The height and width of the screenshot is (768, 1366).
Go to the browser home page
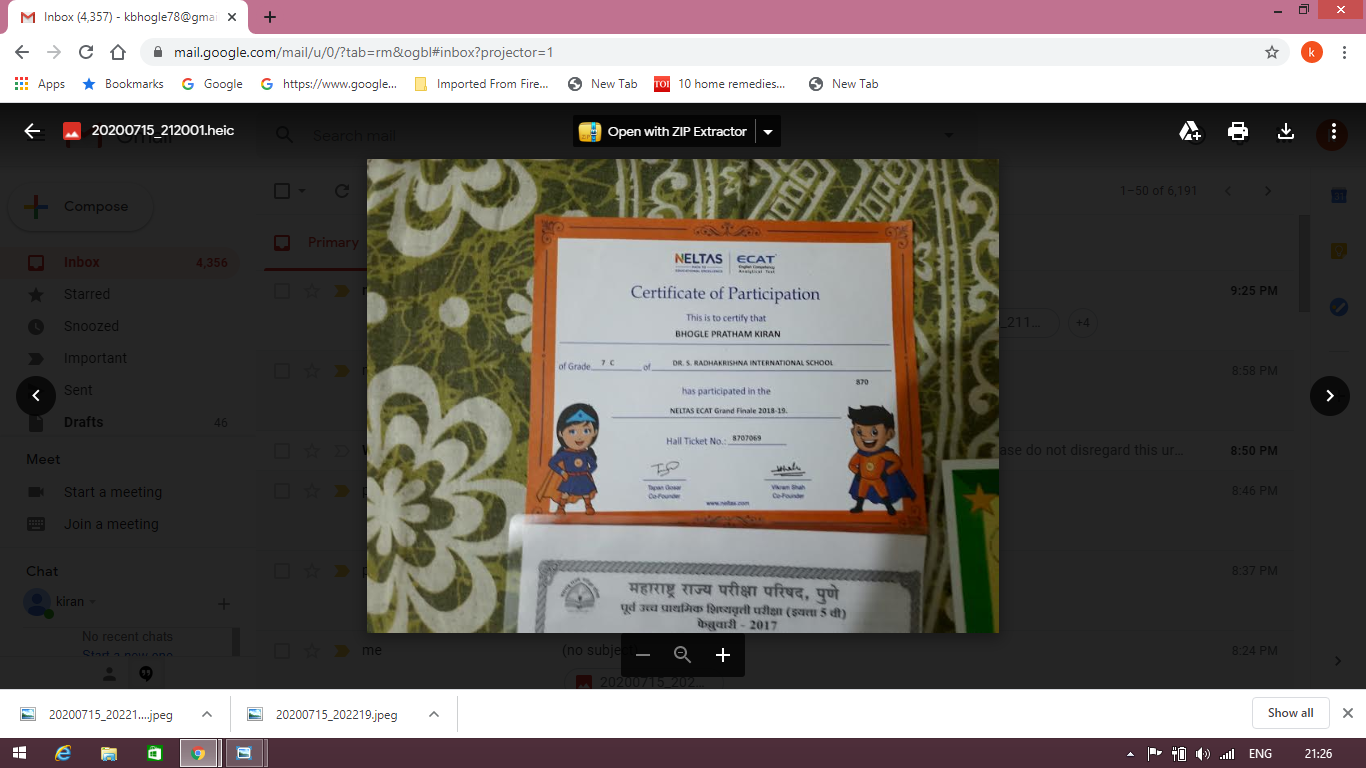(x=118, y=52)
